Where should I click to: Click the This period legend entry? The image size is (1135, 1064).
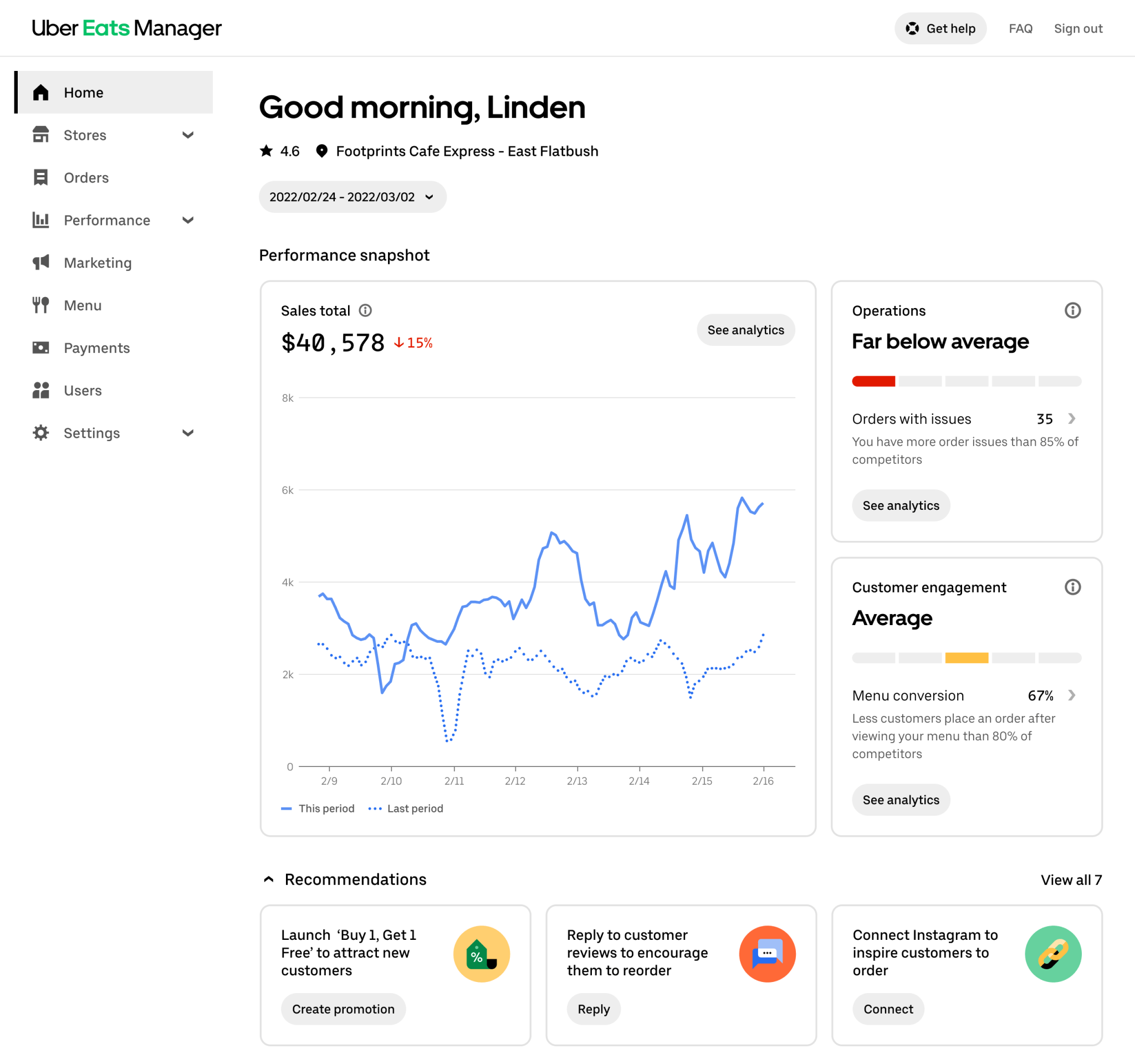coord(318,809)
